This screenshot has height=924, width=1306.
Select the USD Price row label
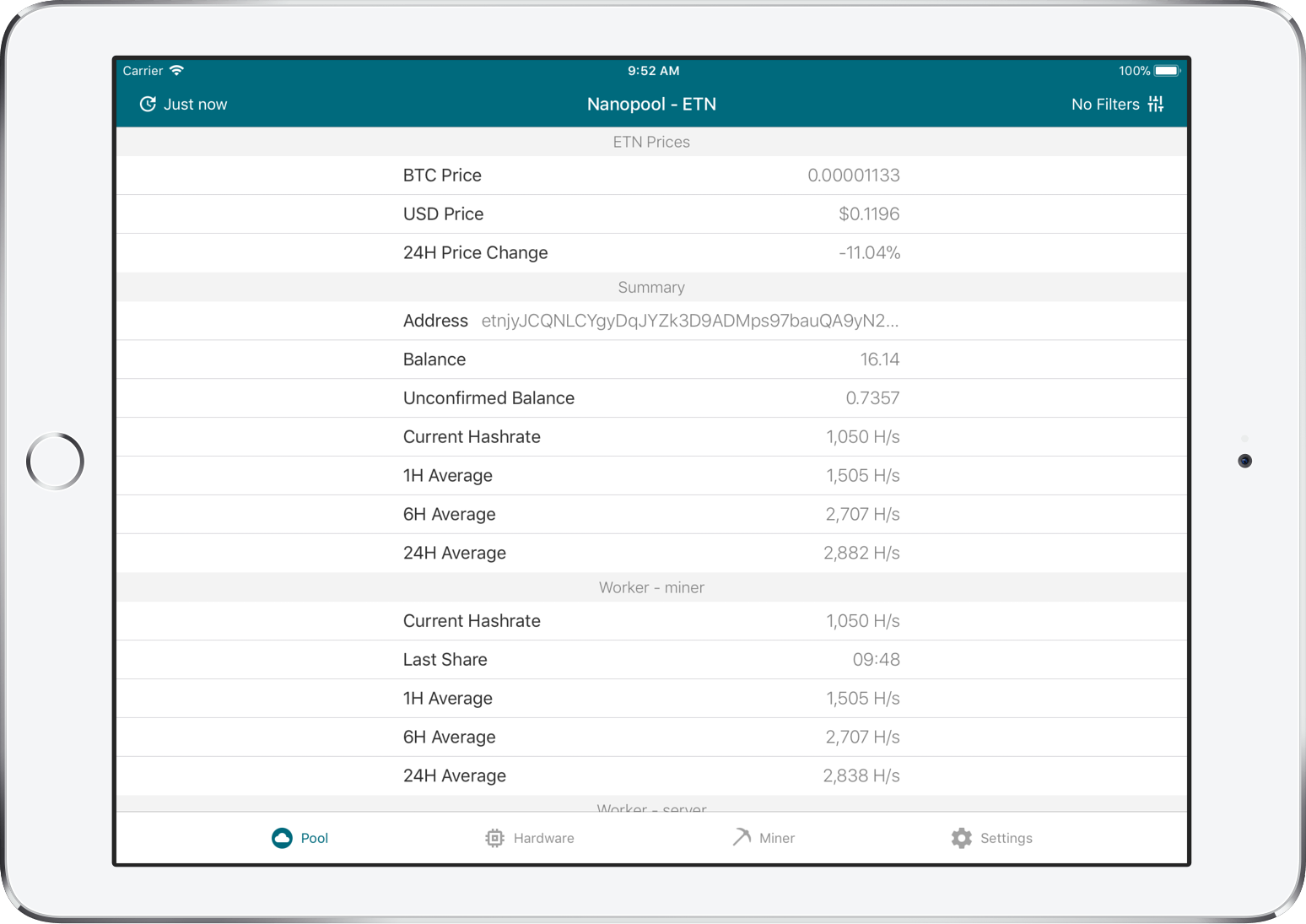(444, 214)
